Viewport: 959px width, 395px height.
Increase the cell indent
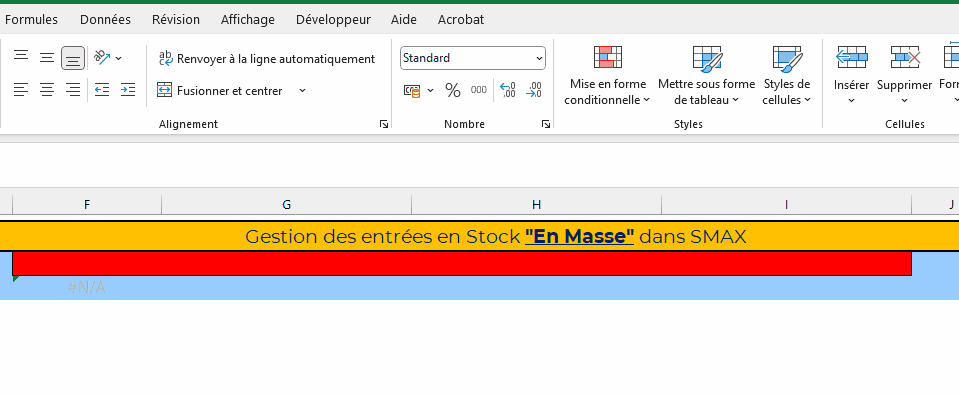coord(128,90)
